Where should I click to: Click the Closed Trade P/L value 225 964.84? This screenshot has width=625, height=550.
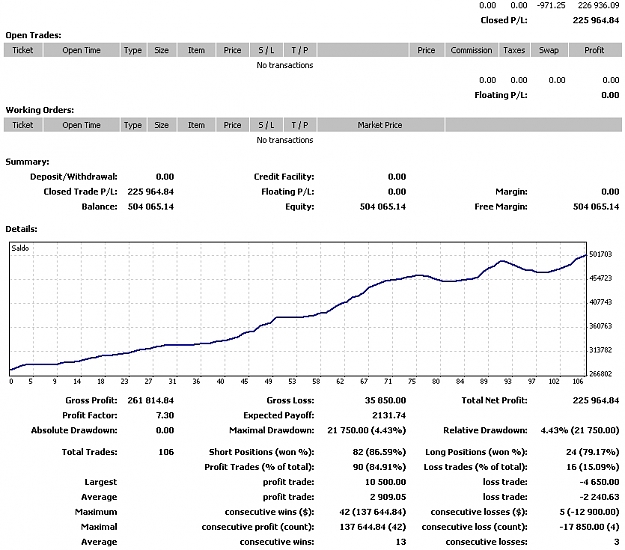pyautogui.click(x=151, y=192)
